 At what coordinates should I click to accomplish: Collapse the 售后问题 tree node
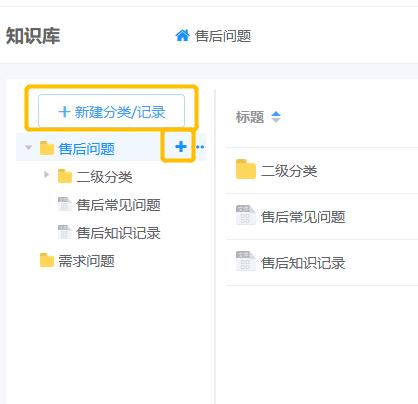click(29, 147)
